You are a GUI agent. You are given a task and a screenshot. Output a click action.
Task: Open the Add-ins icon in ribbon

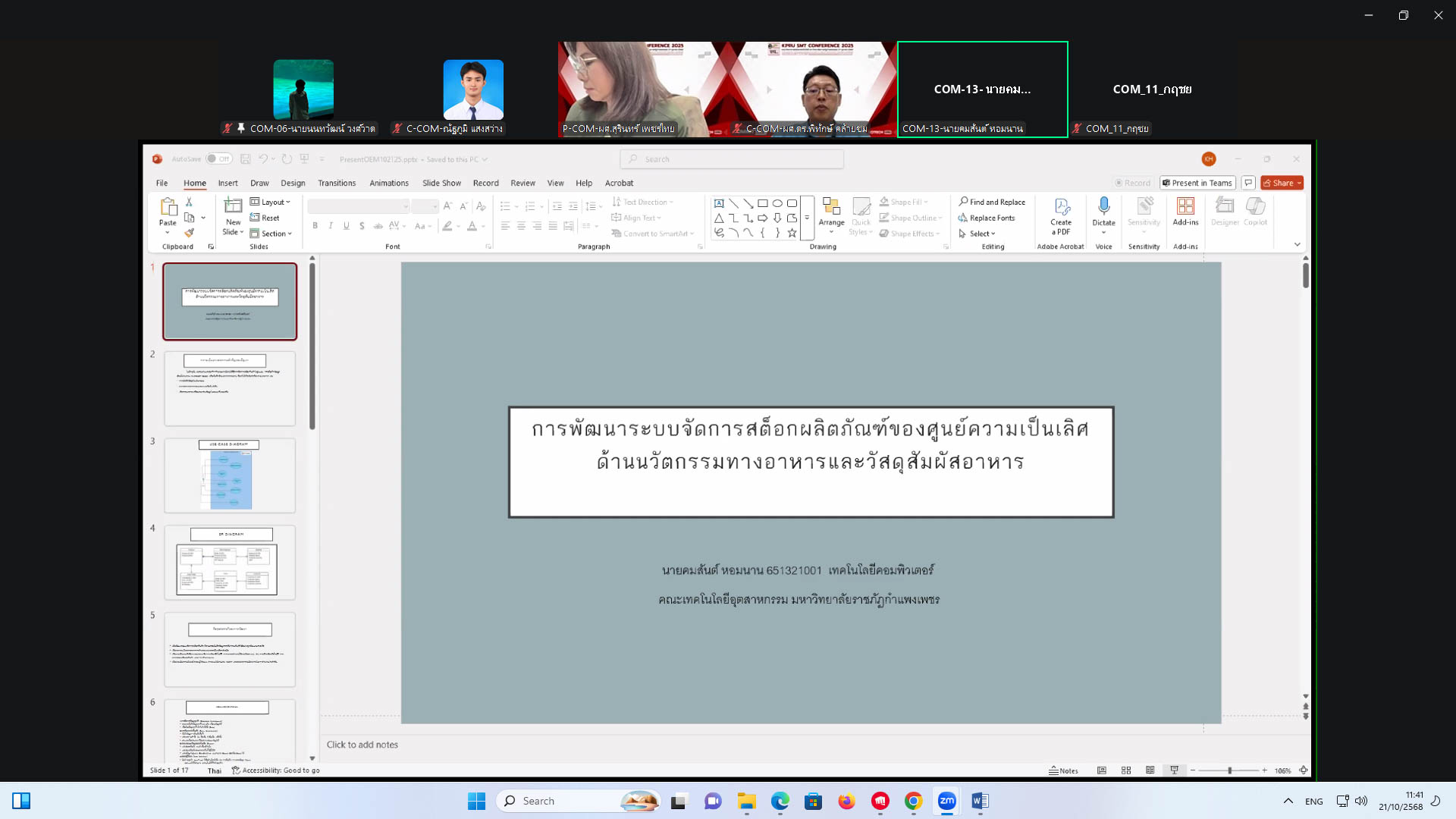[1185, 206]
